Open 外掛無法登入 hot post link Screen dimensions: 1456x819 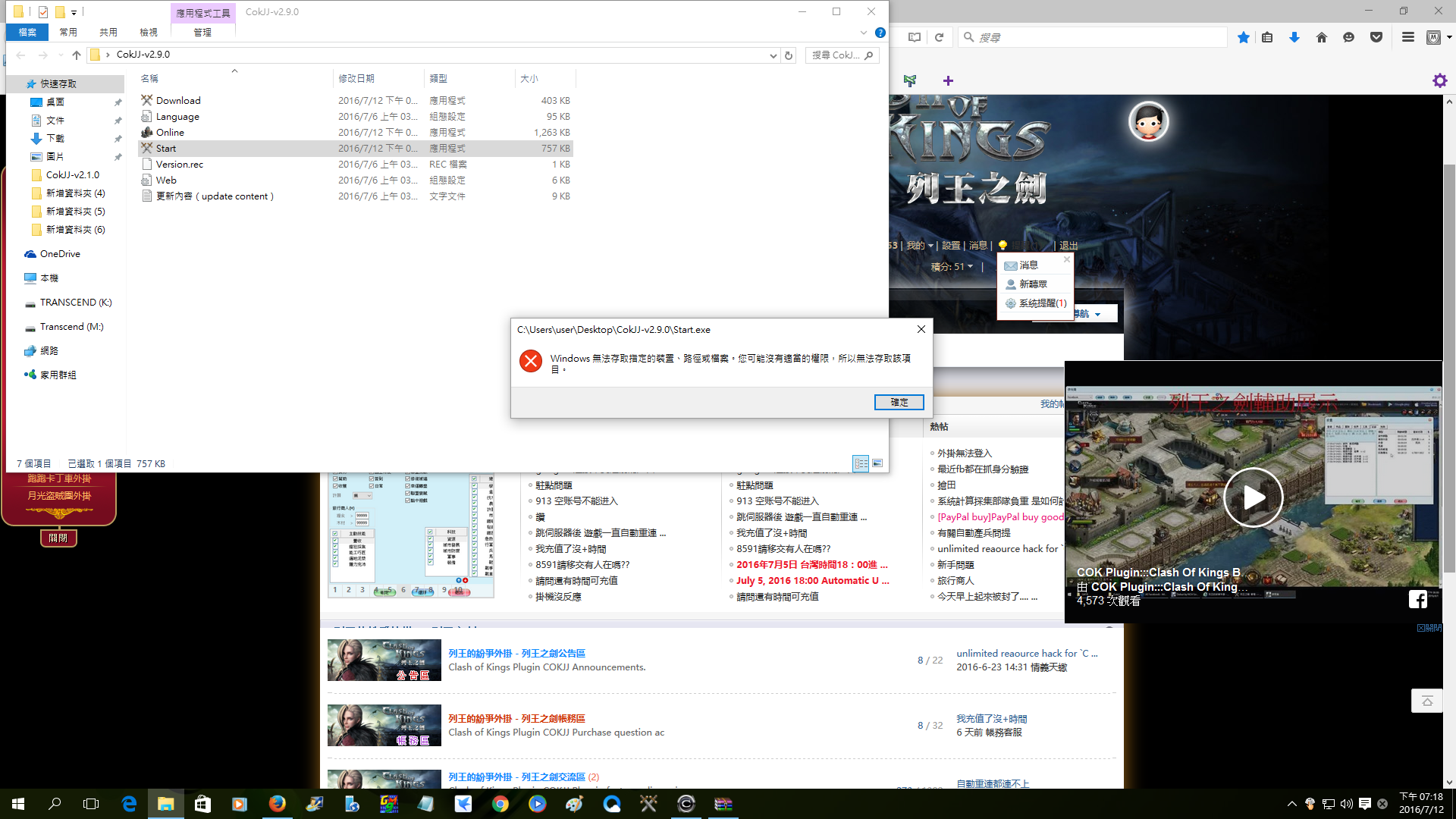coord(964,453)
